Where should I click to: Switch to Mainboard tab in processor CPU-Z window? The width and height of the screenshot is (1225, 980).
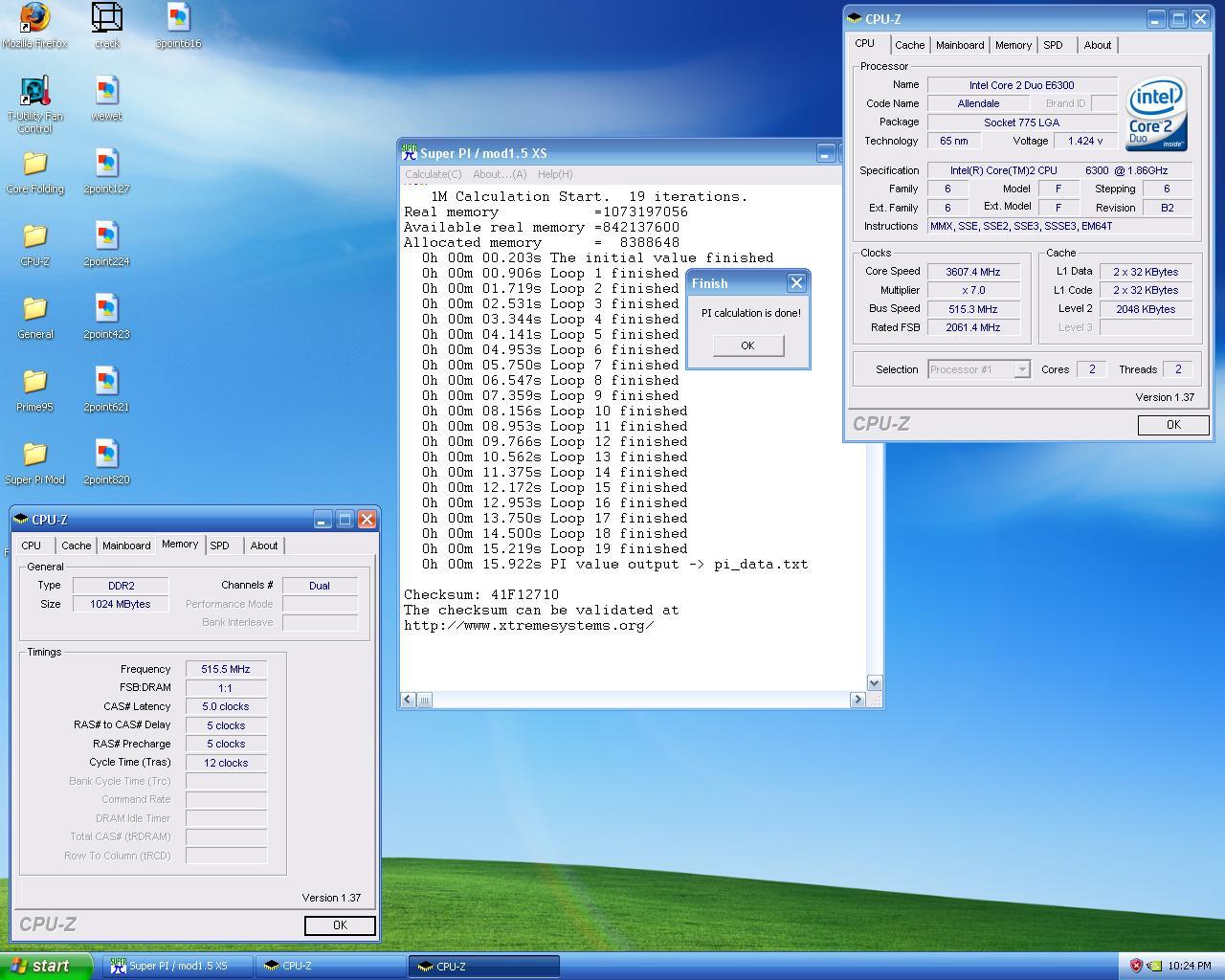(x=960, y=45)
